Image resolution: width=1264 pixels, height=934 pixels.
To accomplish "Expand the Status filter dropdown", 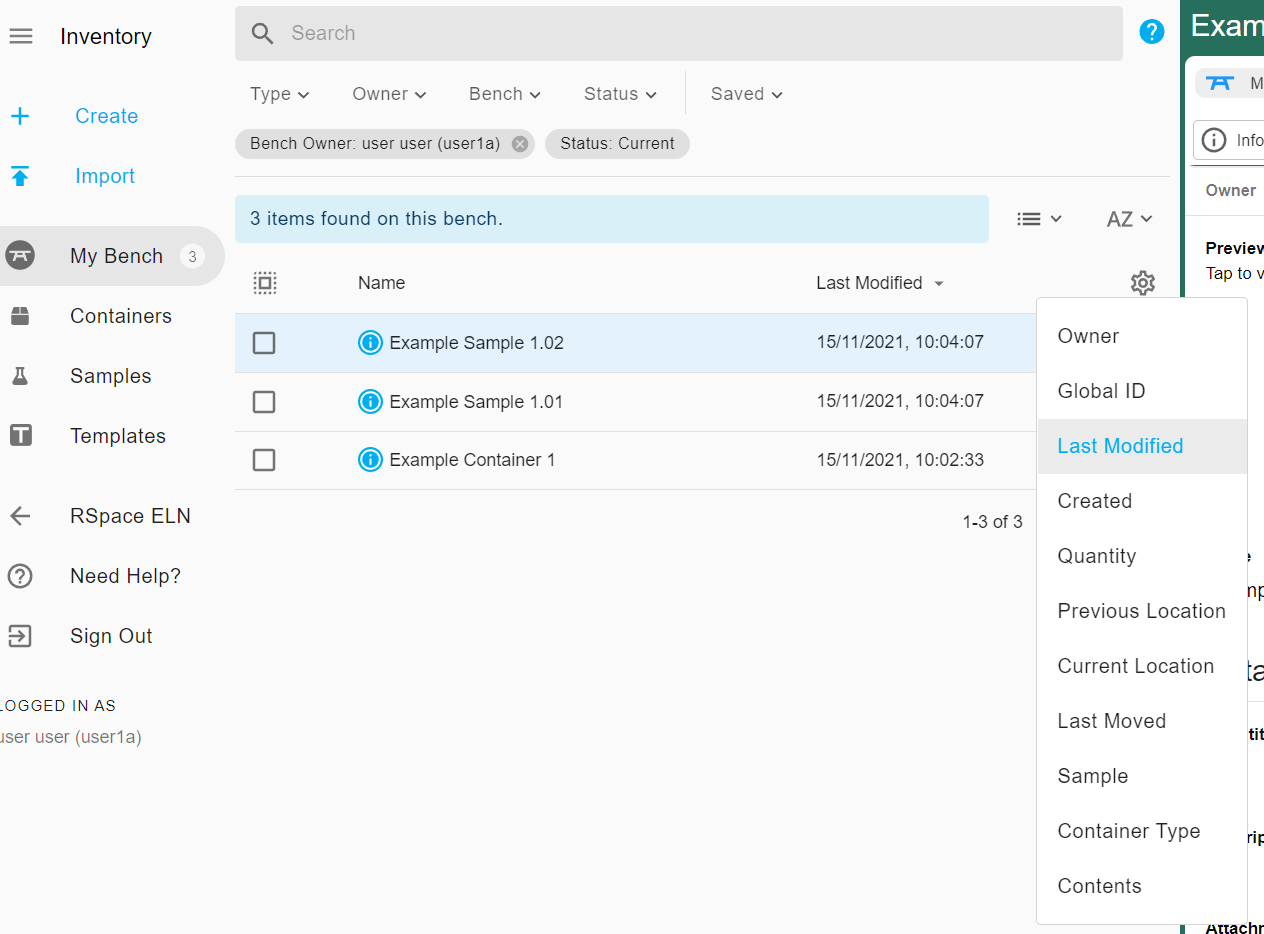I will pos(620,94).
